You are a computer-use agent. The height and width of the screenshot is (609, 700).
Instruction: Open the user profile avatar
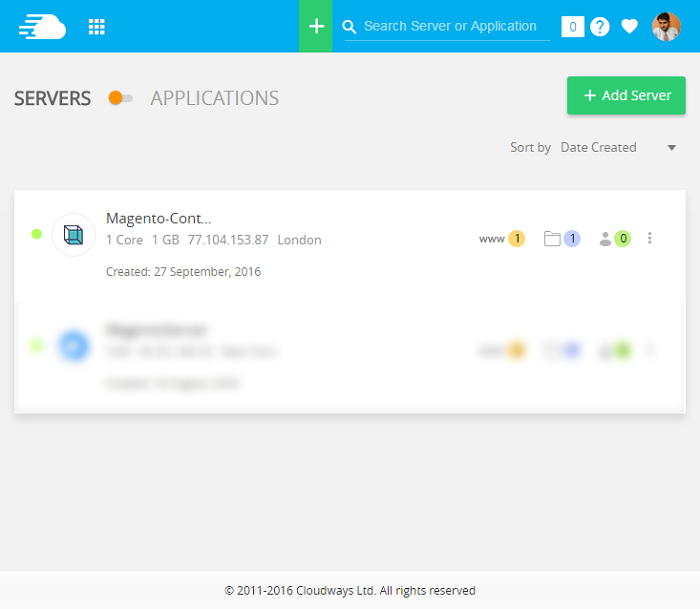click(x=666, y=27)
